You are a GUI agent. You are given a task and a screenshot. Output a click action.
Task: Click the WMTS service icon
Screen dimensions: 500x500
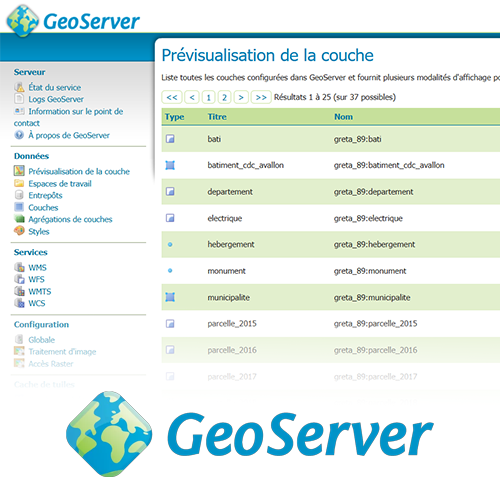(x=19, y=291)
